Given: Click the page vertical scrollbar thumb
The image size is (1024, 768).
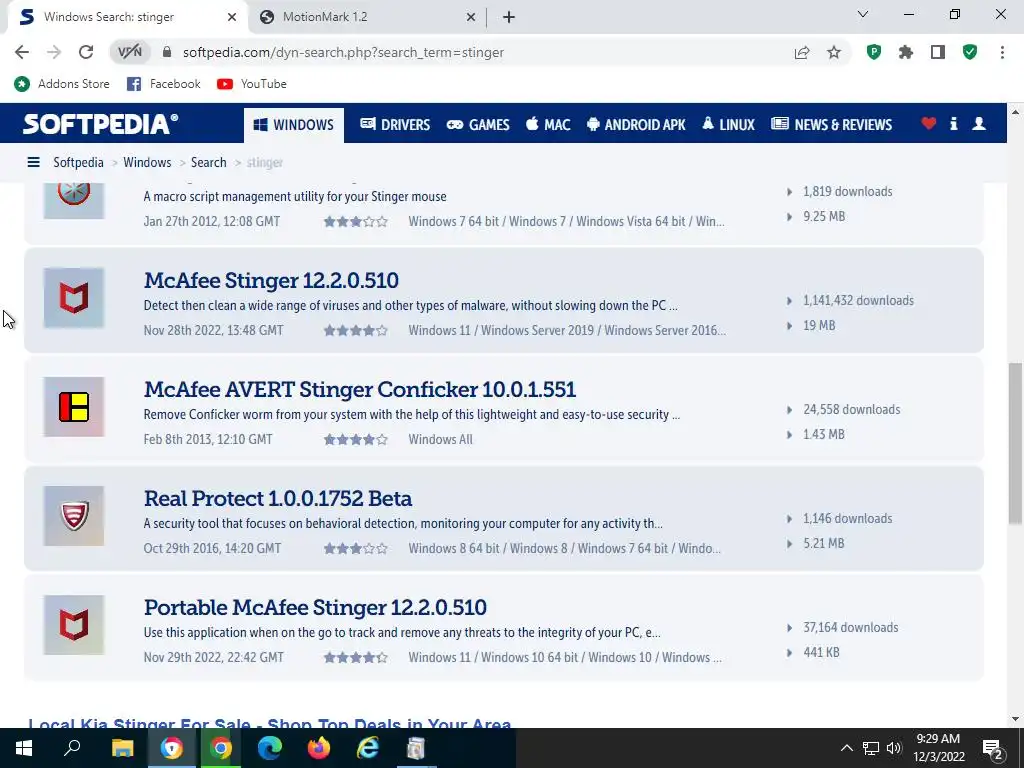Looking at the screenshot, I should tap(1015, 442).
